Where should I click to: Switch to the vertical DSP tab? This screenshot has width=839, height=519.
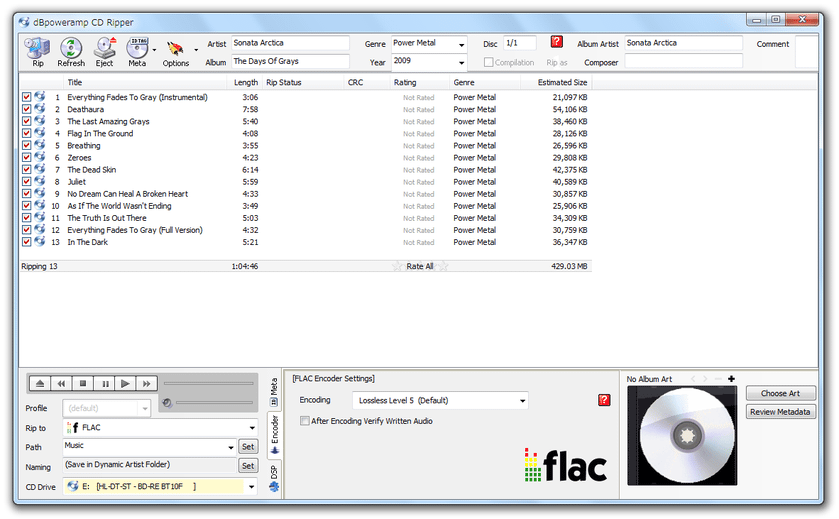[x=274, y=478]
